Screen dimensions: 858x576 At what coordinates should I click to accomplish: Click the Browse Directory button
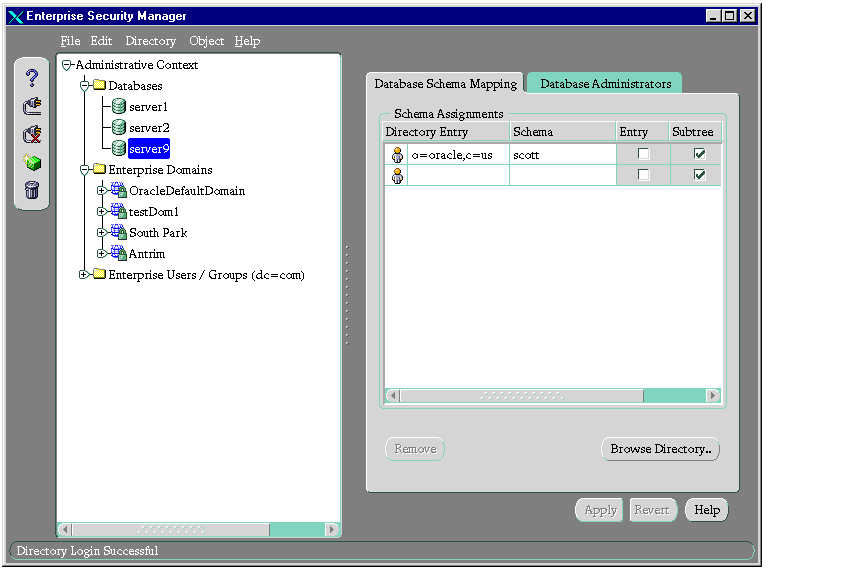pos(660,450)
